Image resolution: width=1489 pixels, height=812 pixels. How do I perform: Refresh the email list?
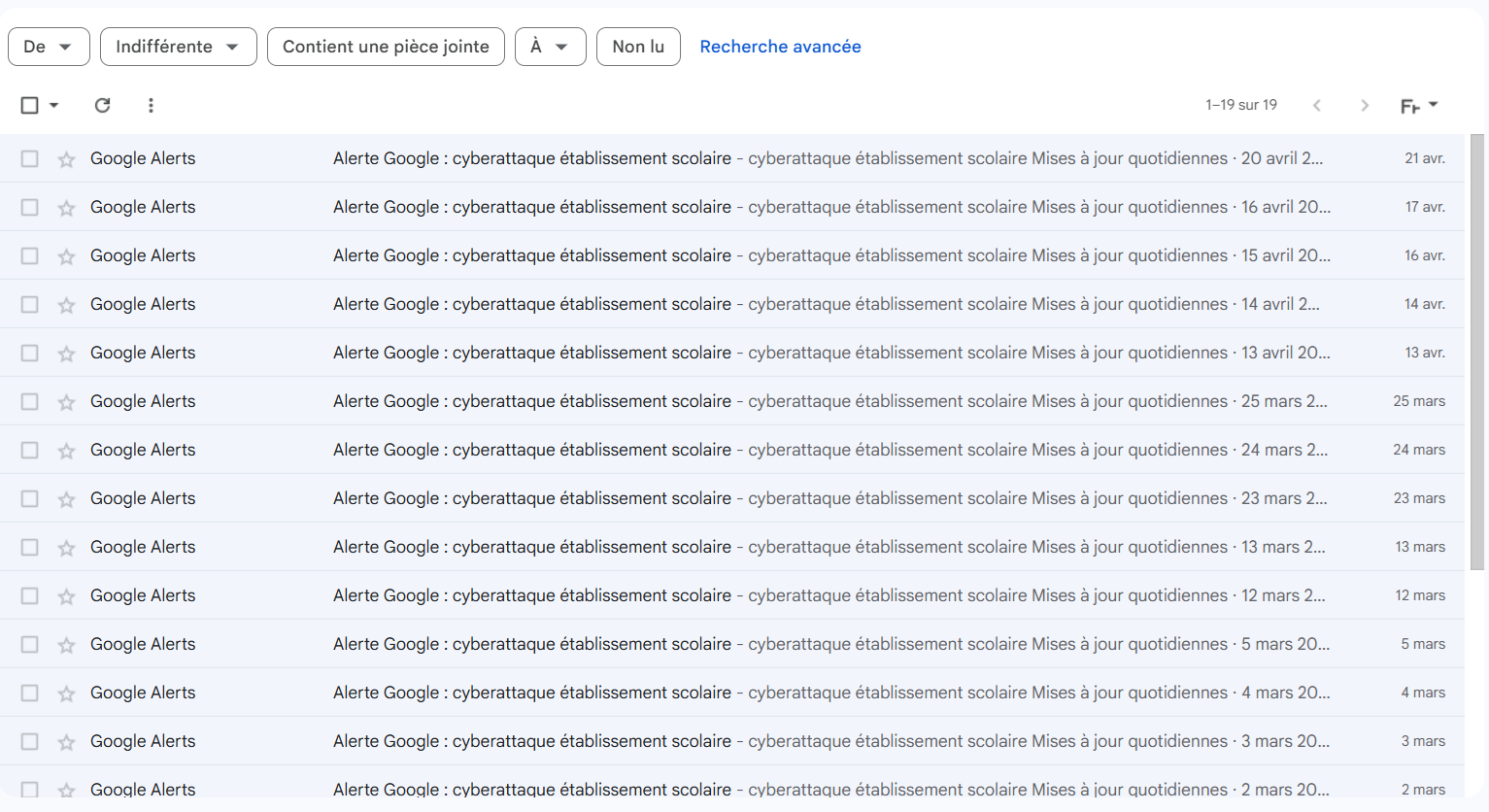click(102, 105)
